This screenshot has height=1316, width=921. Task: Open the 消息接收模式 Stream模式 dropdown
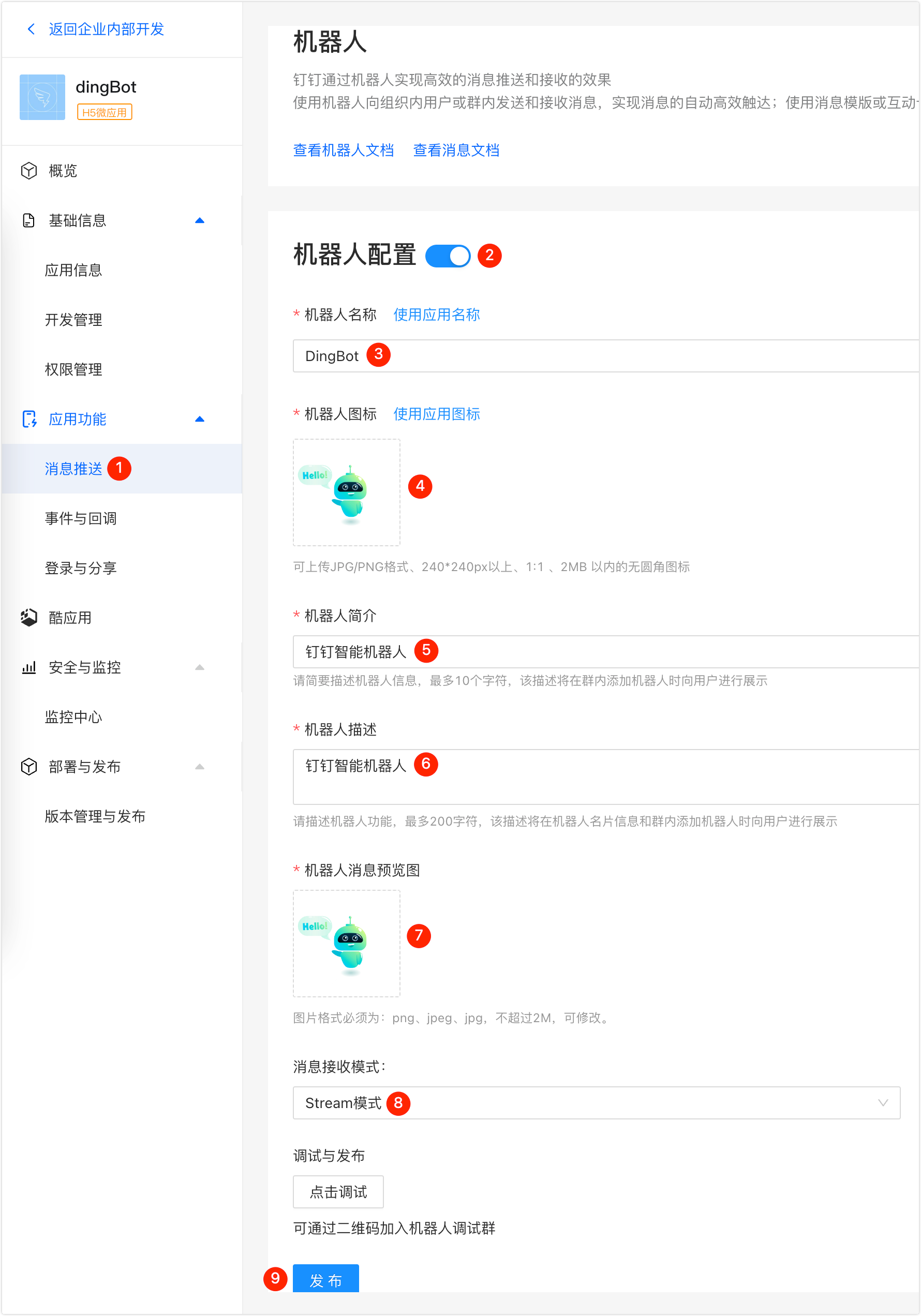point(596,1103)
